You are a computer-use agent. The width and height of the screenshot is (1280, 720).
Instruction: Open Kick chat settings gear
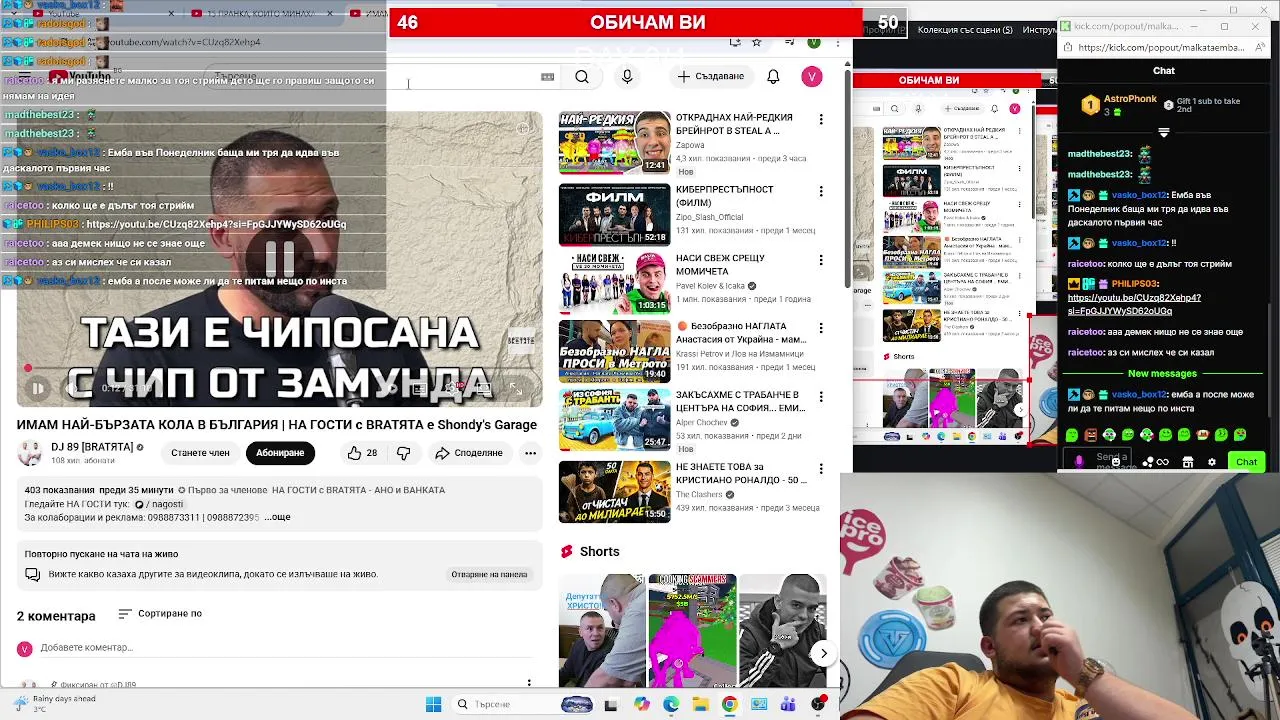[x=1212, y=462]
